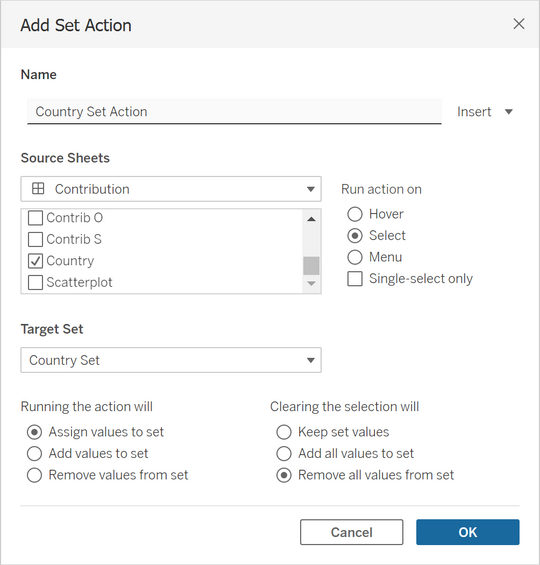This screenshot has width=540, height=565.
Task: Select the Hover radio button
Action: pyautogui.click(x=355, y=214)
